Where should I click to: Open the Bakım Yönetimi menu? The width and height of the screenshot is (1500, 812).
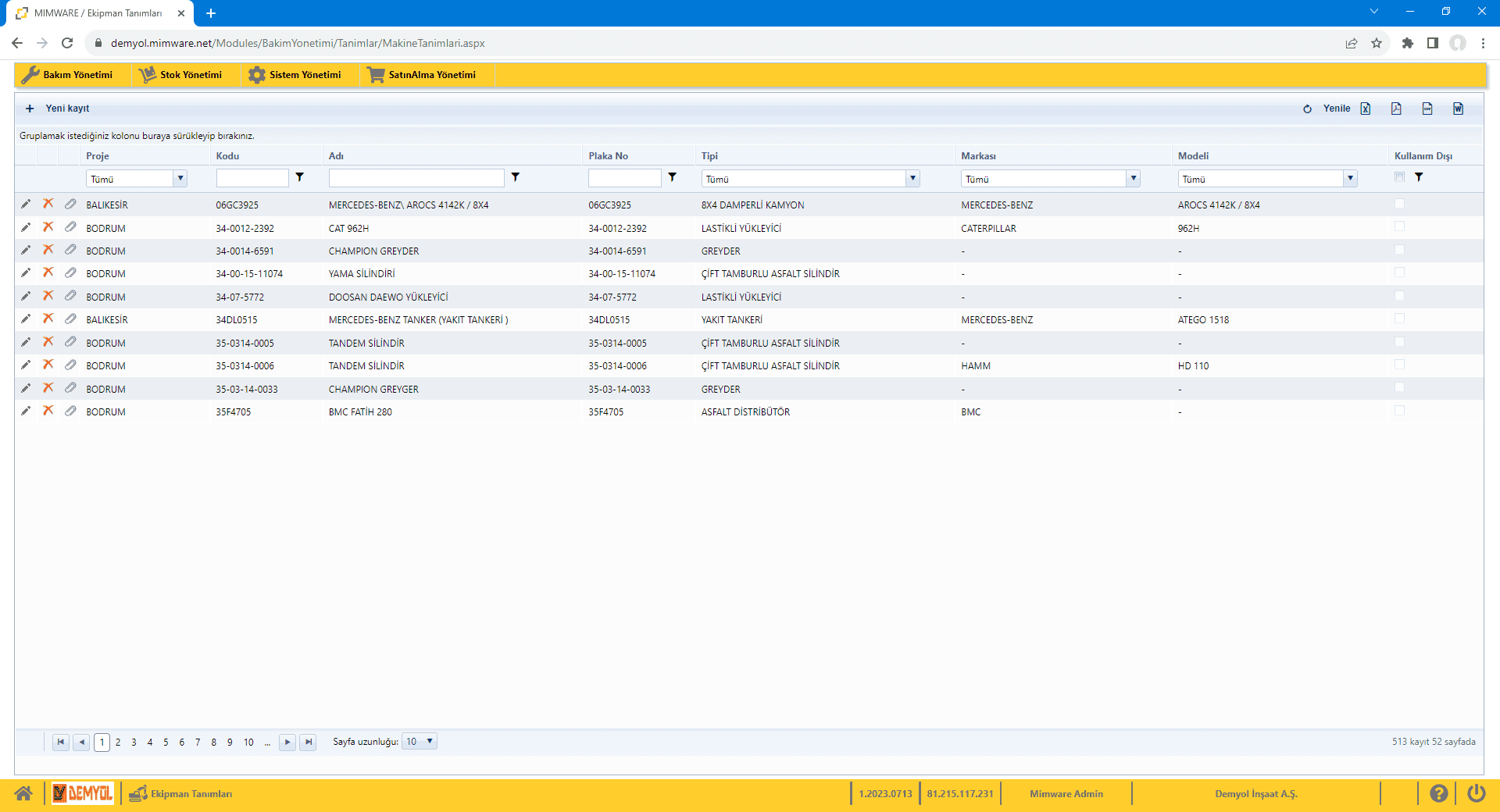pyautogui.click(x=67, y=75)
